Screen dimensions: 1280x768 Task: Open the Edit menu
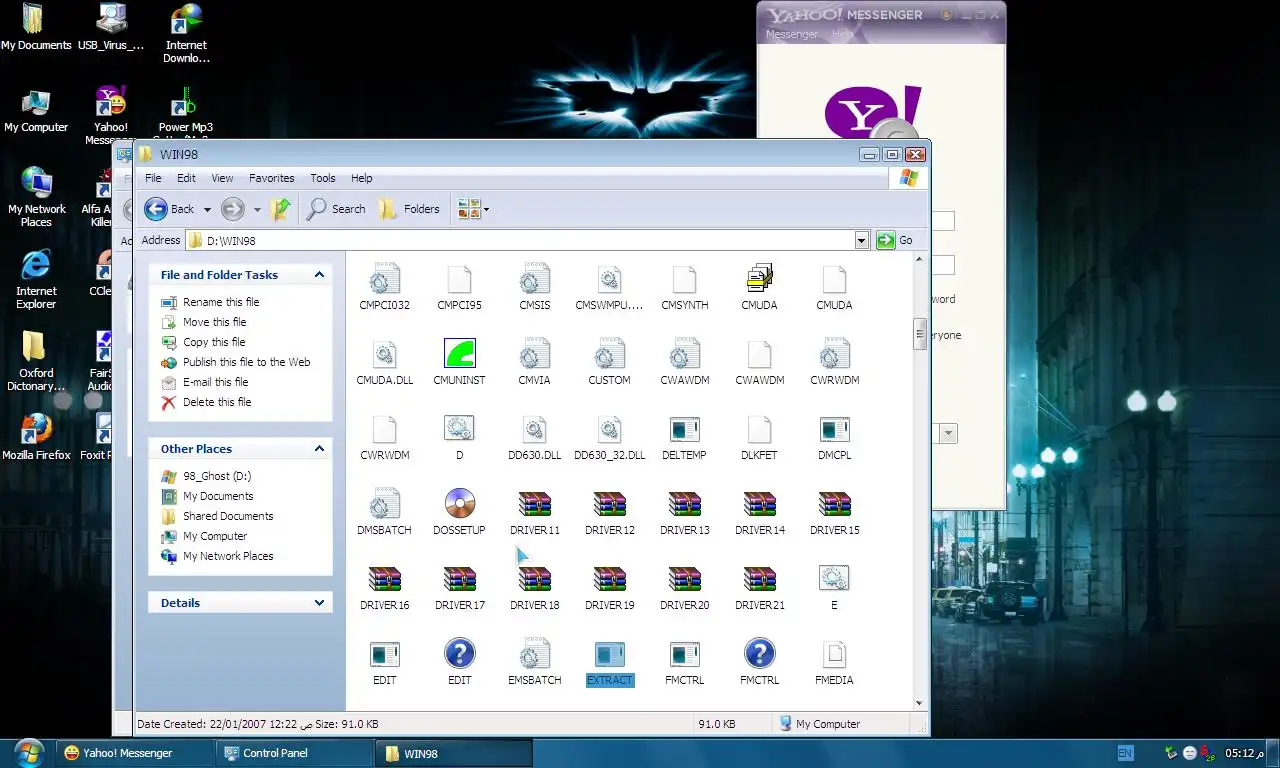[x=186, y=178]
